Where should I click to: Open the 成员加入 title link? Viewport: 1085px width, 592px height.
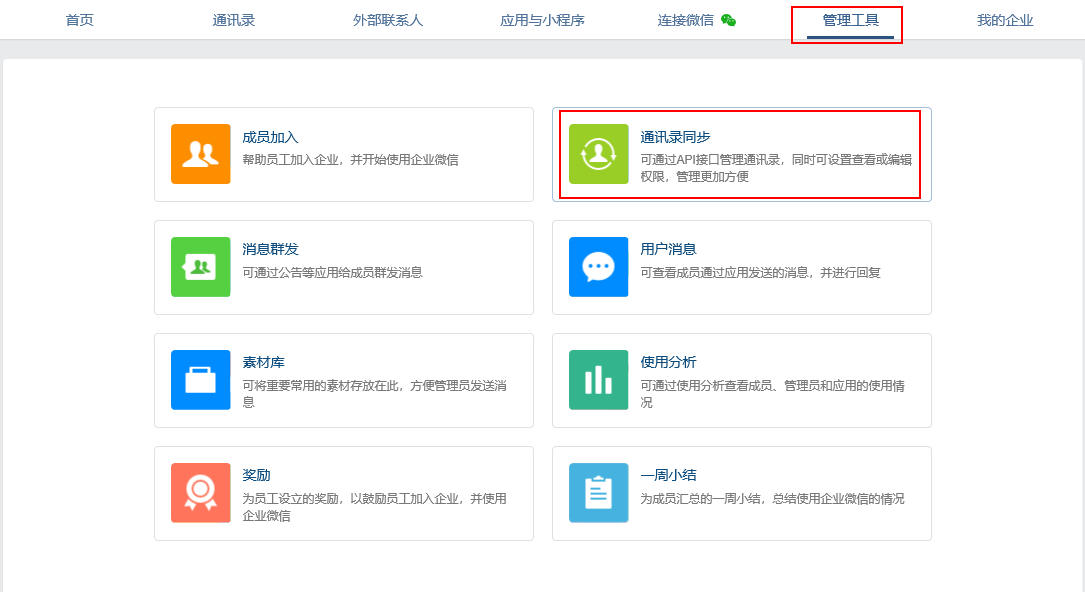271,137
